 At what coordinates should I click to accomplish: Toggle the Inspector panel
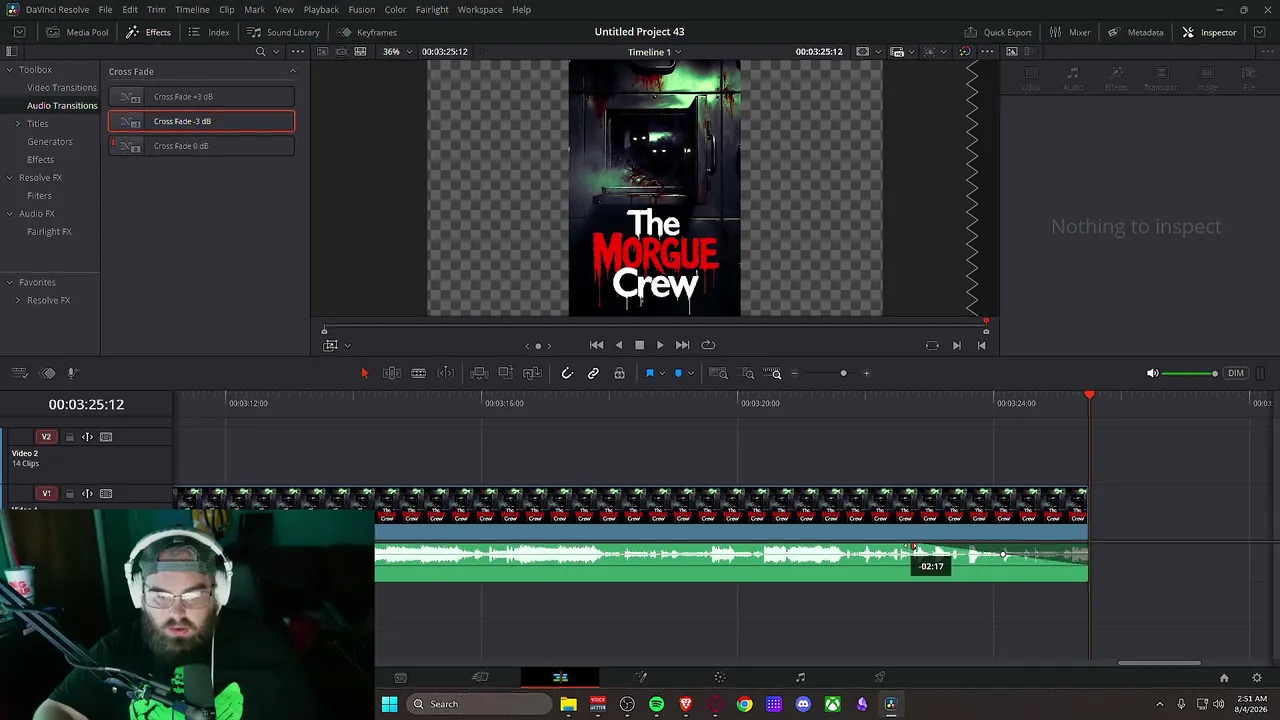1209,32
